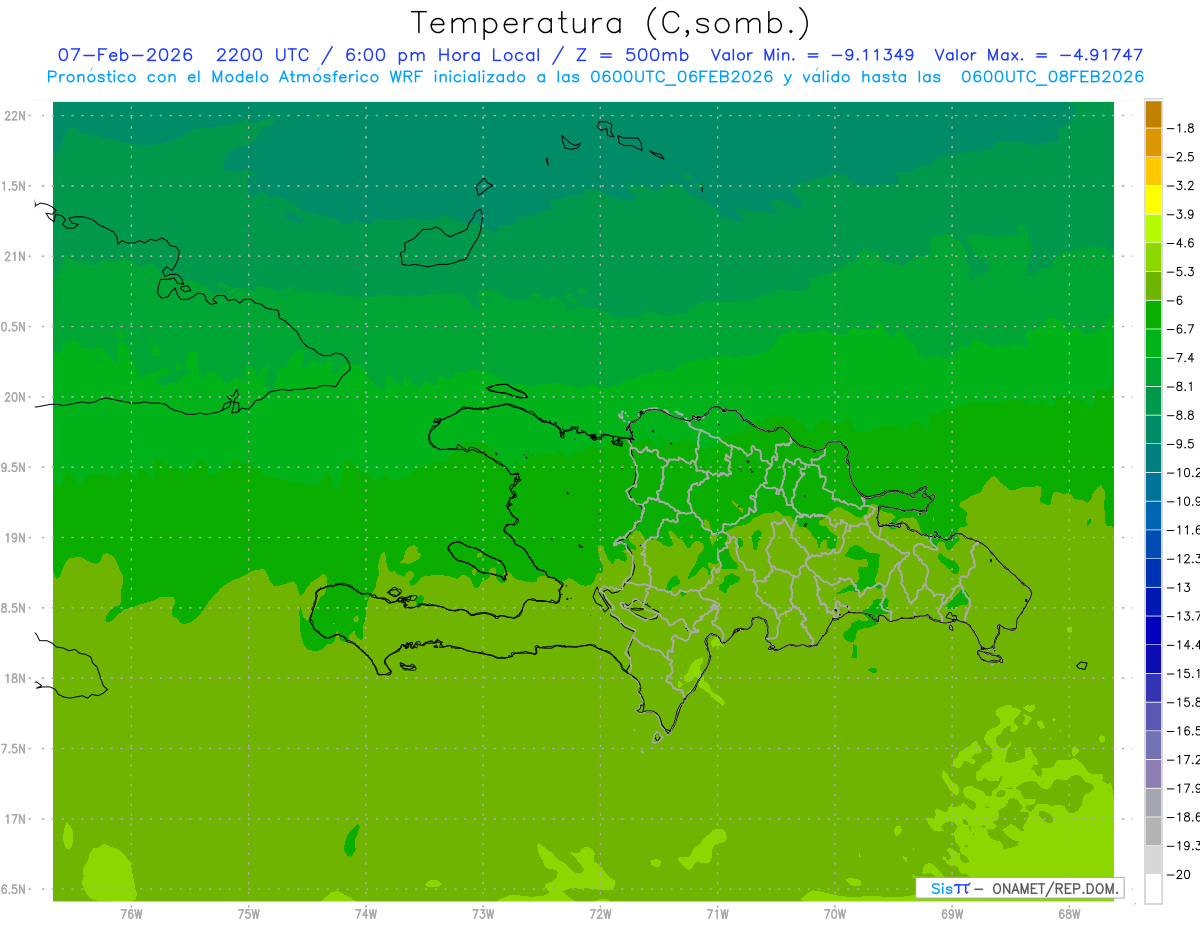Click the "71W" longitude label
This screenshot has height=927, width=1200.
[x=717, y=914]
